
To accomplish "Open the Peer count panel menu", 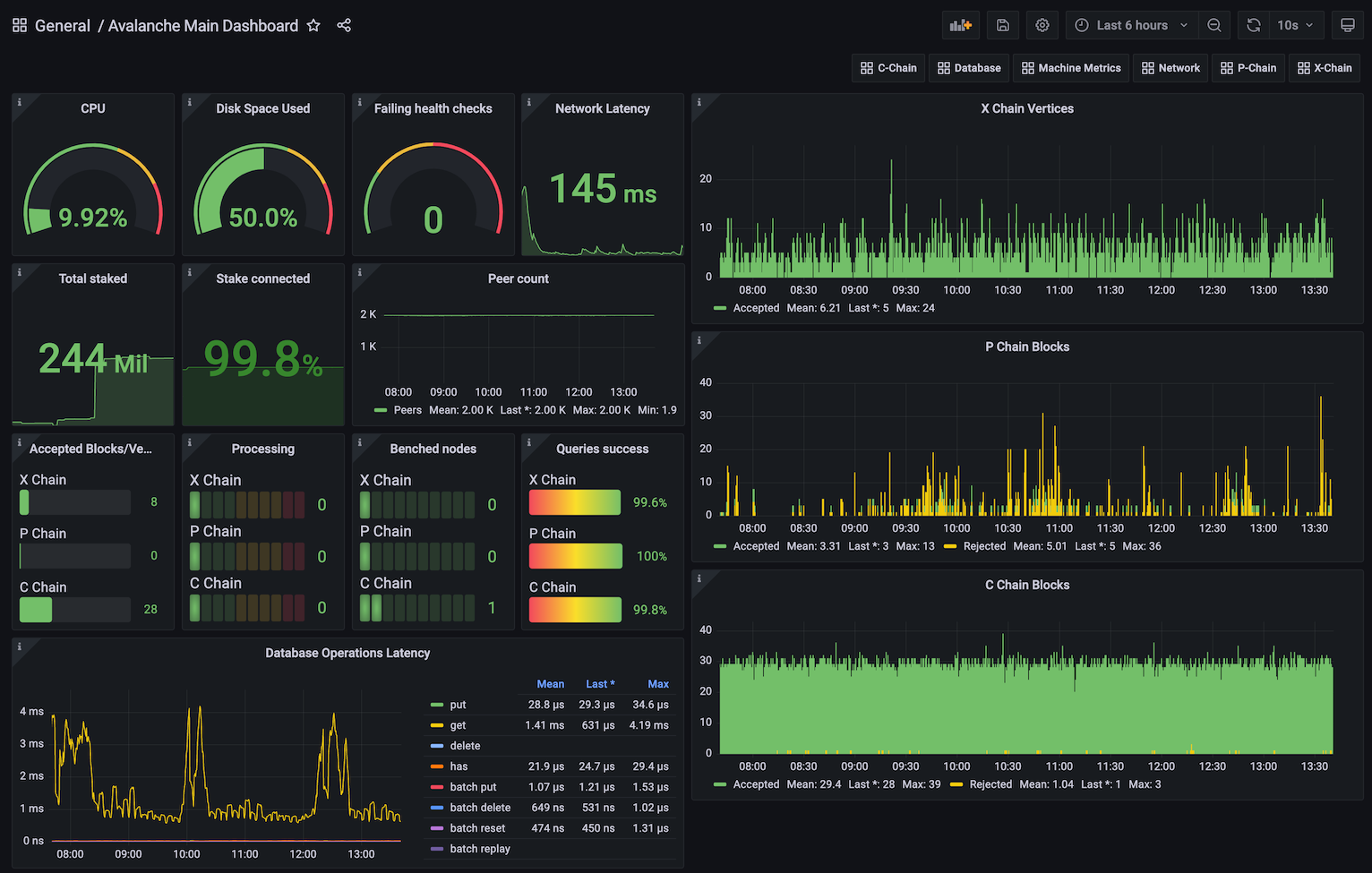I will [518, 278].
